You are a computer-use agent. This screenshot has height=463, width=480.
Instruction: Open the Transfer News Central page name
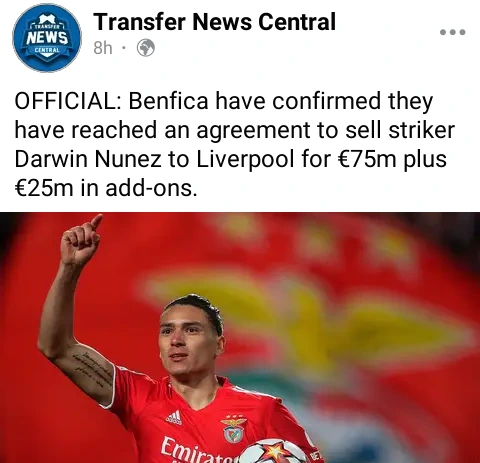point(215,22)
